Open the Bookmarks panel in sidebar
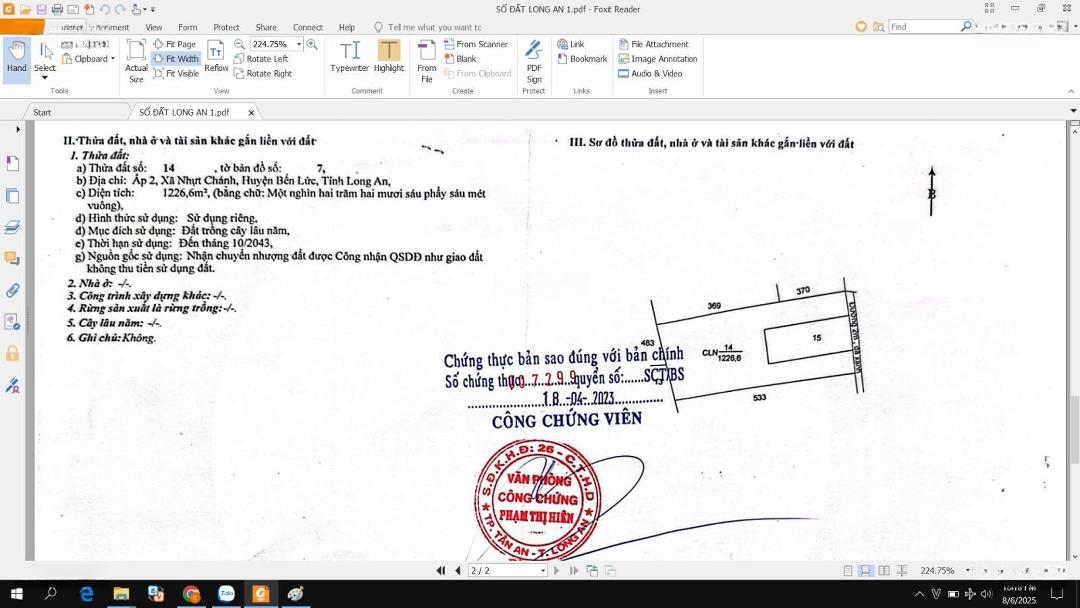 (x=12, y=163)
